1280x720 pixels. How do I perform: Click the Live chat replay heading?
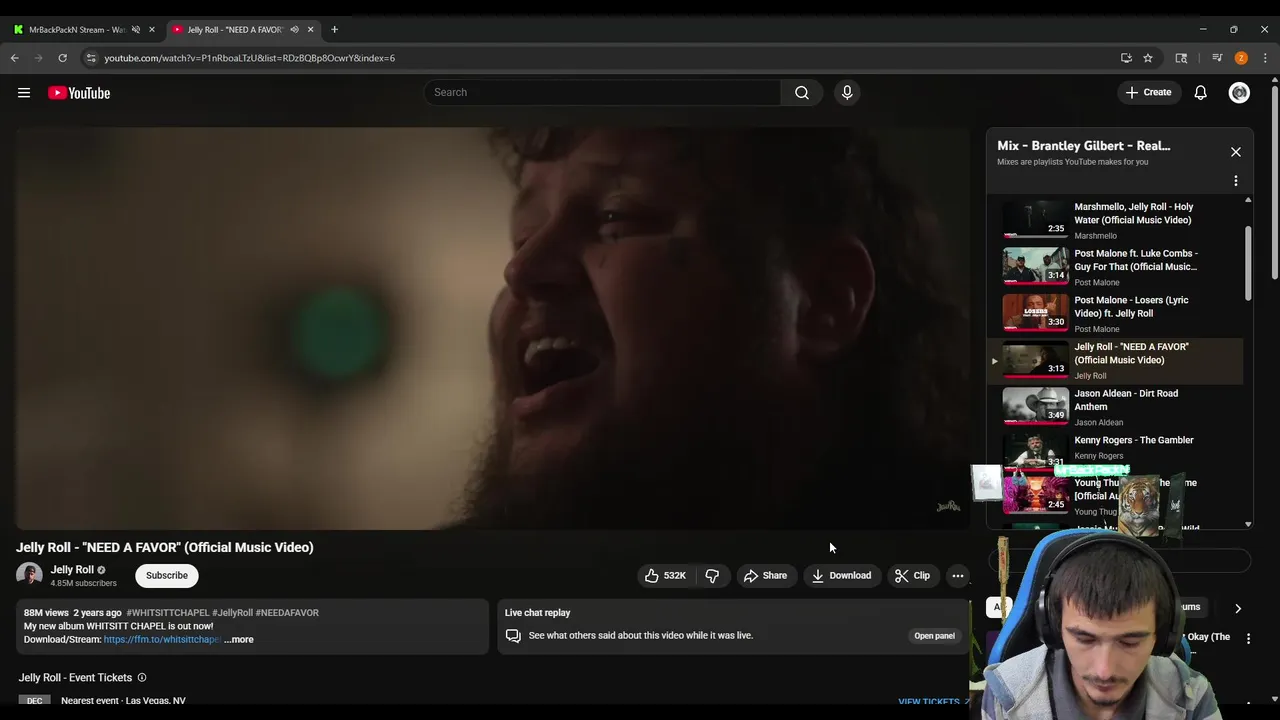point(537,613)
